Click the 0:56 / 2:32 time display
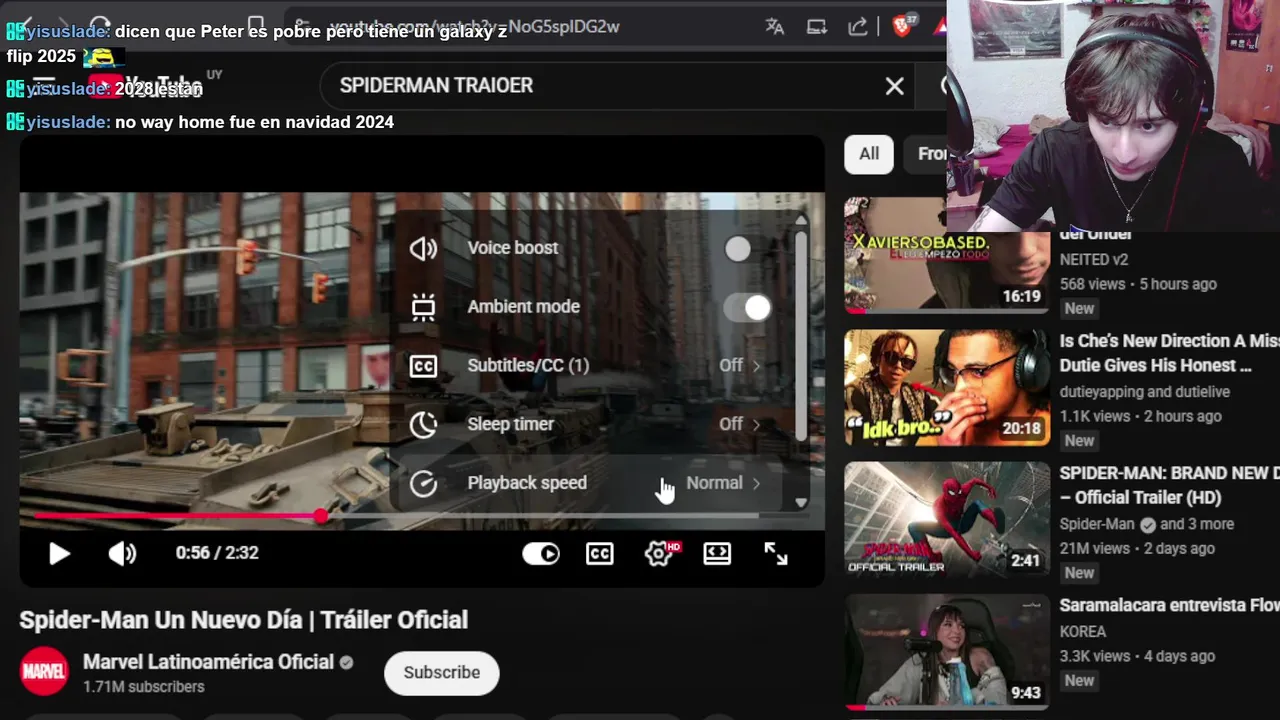 217,553
